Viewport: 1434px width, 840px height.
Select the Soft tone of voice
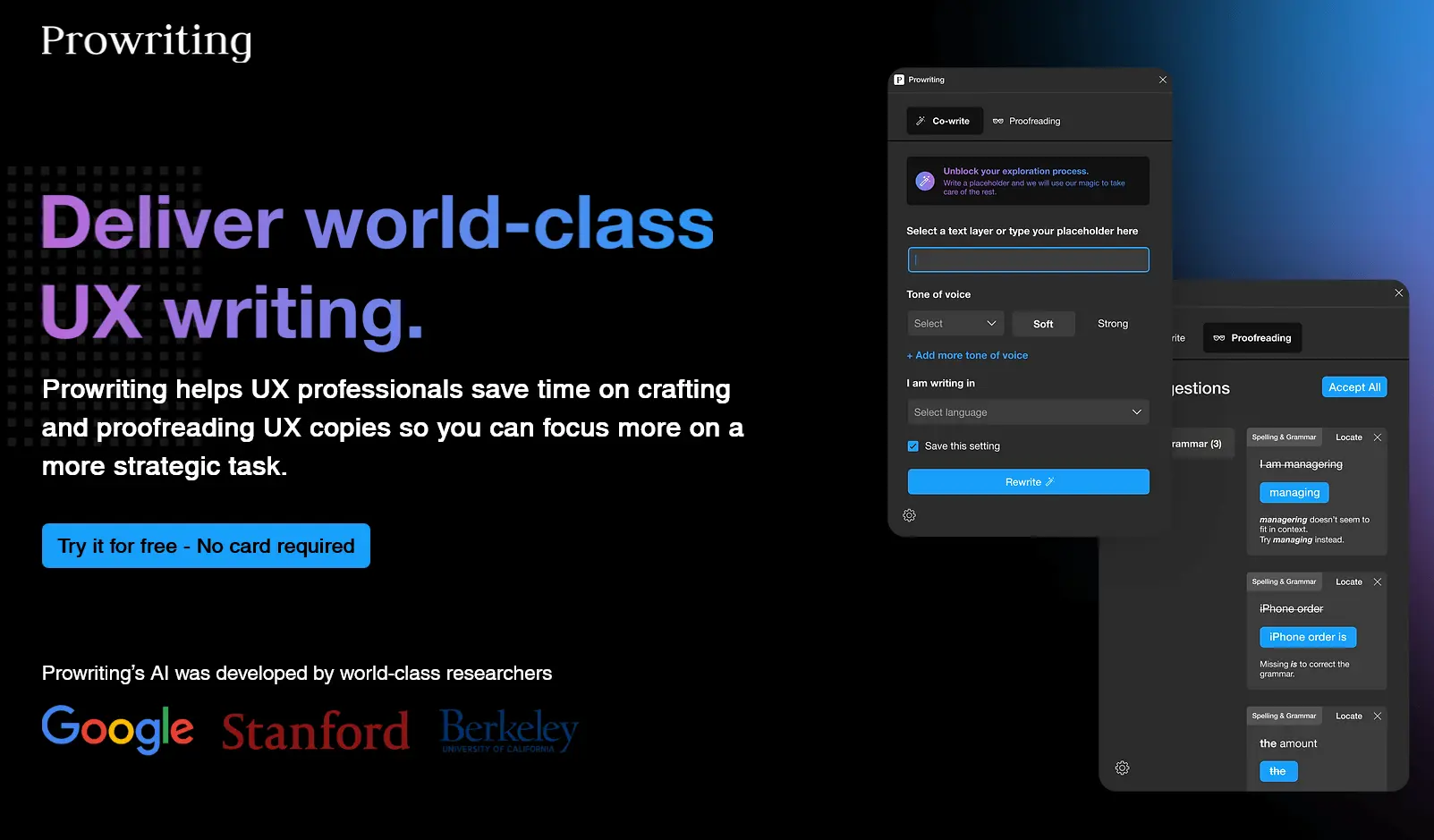[x=1043, y=323]
